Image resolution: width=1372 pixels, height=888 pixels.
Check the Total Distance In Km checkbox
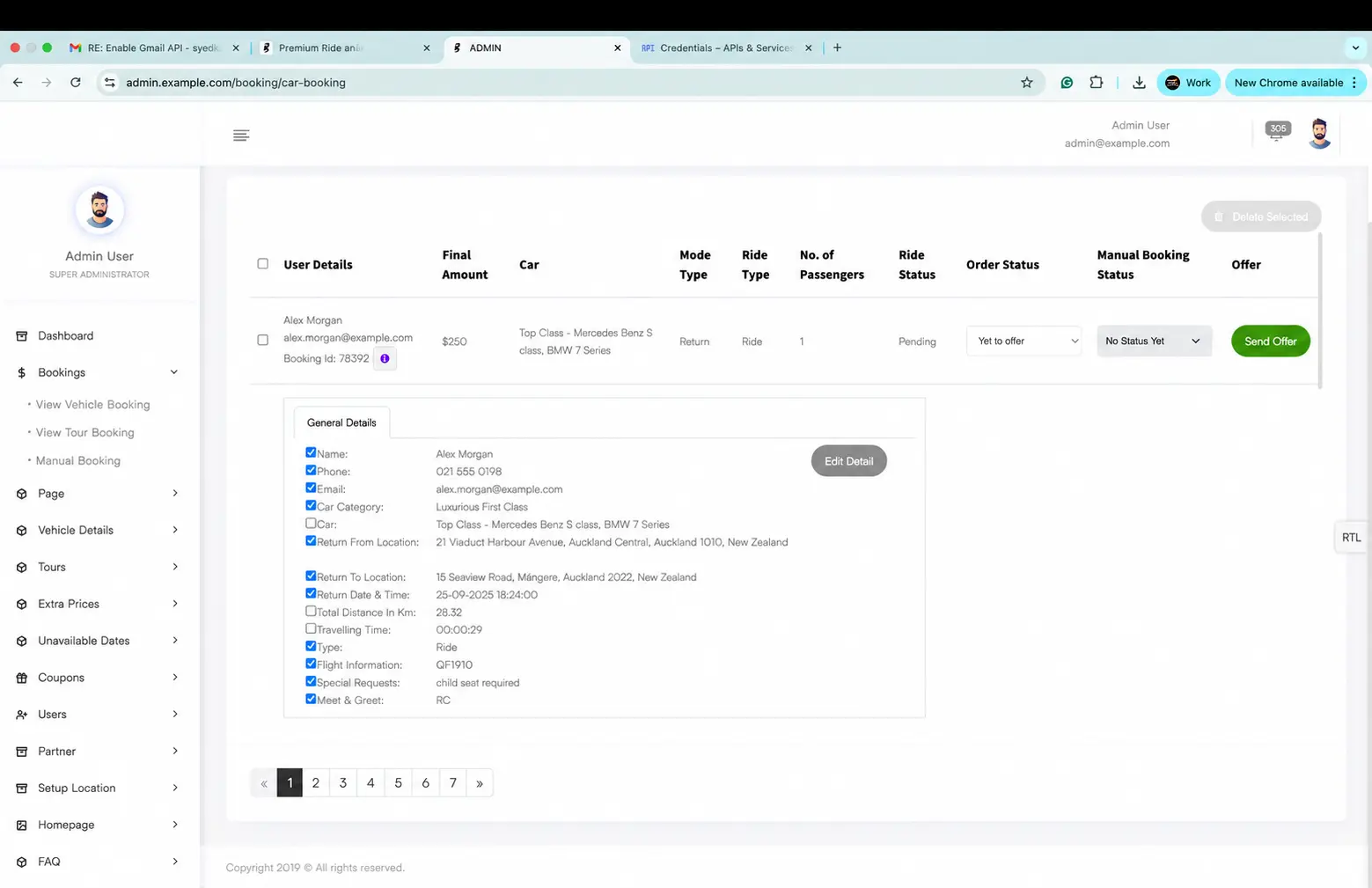[311, 611]
